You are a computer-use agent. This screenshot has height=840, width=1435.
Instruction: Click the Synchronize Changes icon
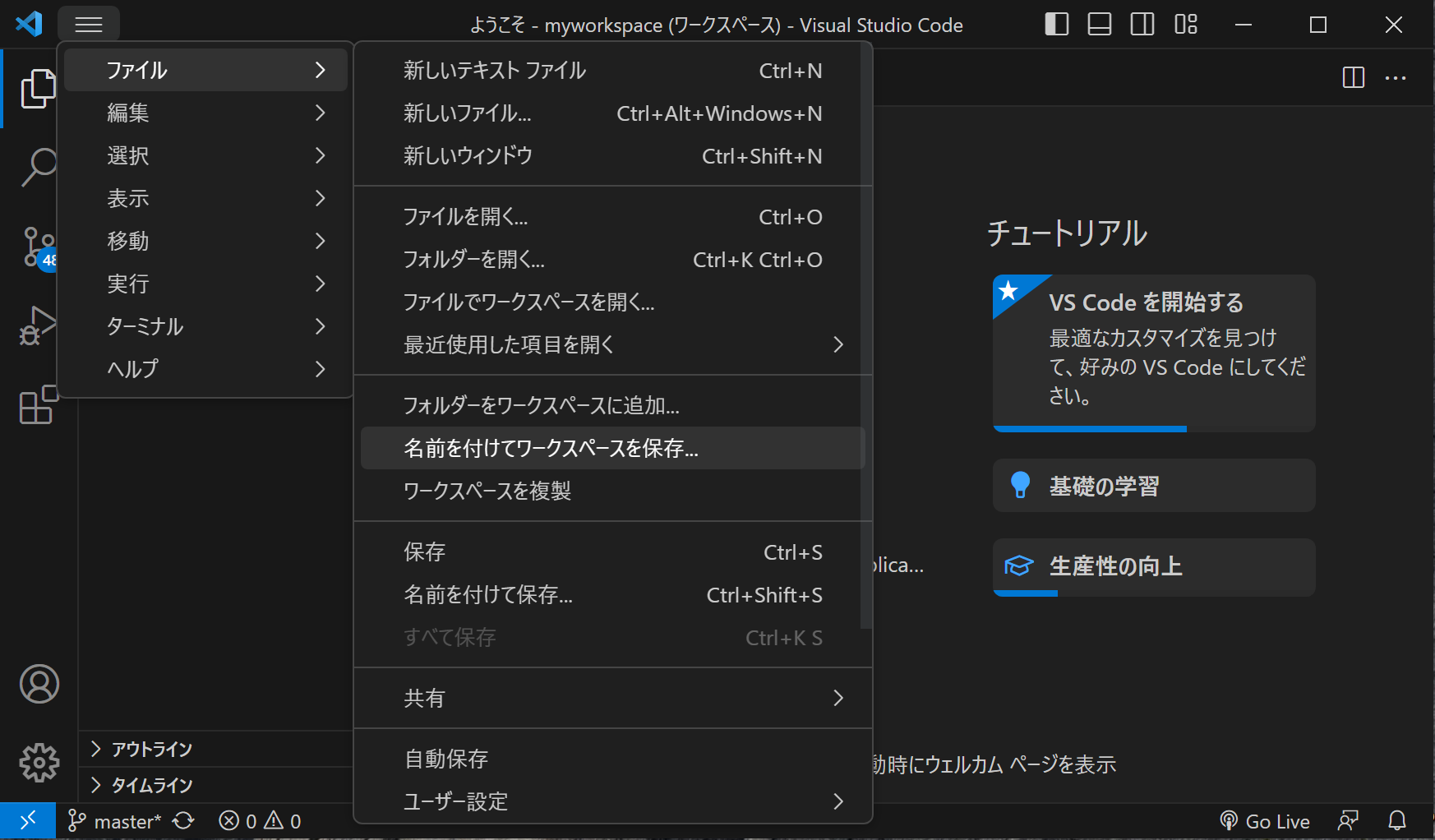tap(184, 821)
